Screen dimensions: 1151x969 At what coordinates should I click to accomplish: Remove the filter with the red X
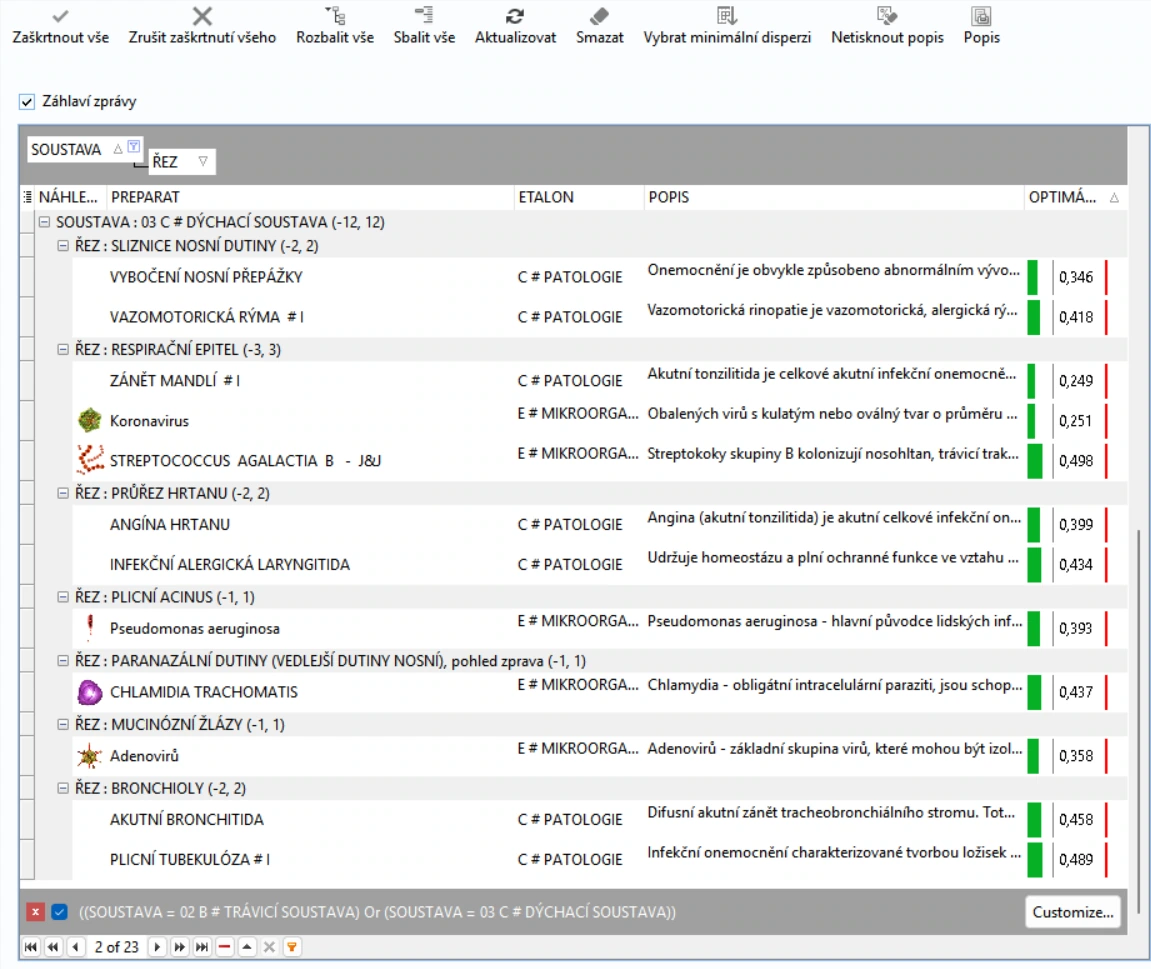[x=35, y=912]
